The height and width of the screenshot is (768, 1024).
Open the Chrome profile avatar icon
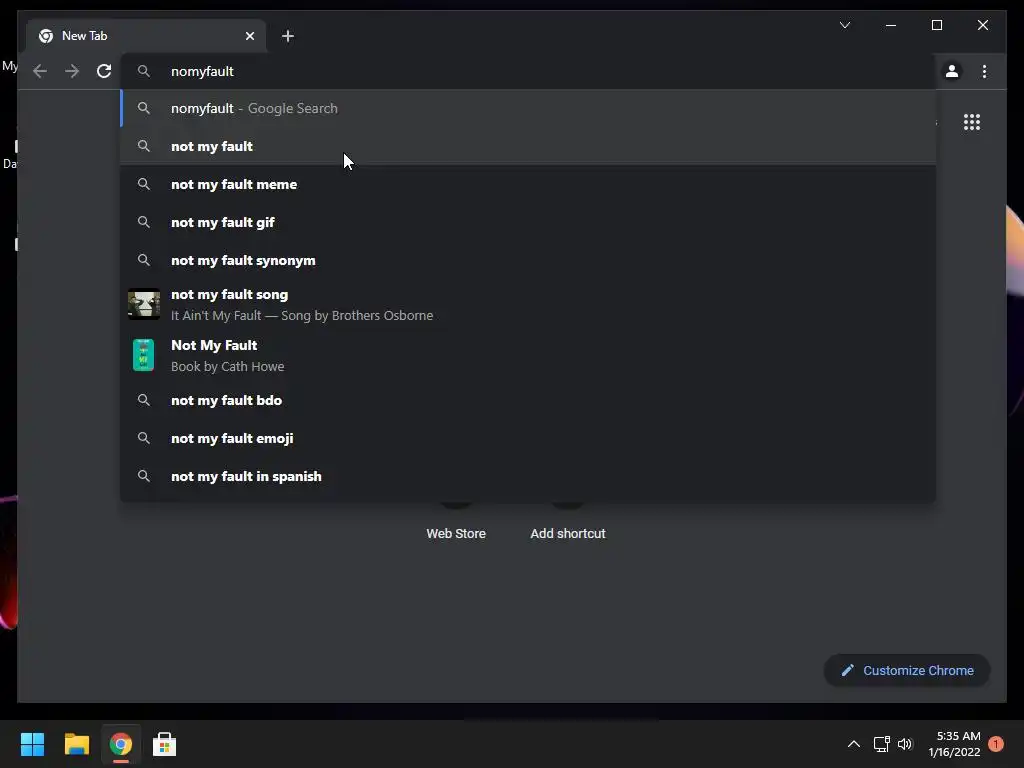[952, 71]
